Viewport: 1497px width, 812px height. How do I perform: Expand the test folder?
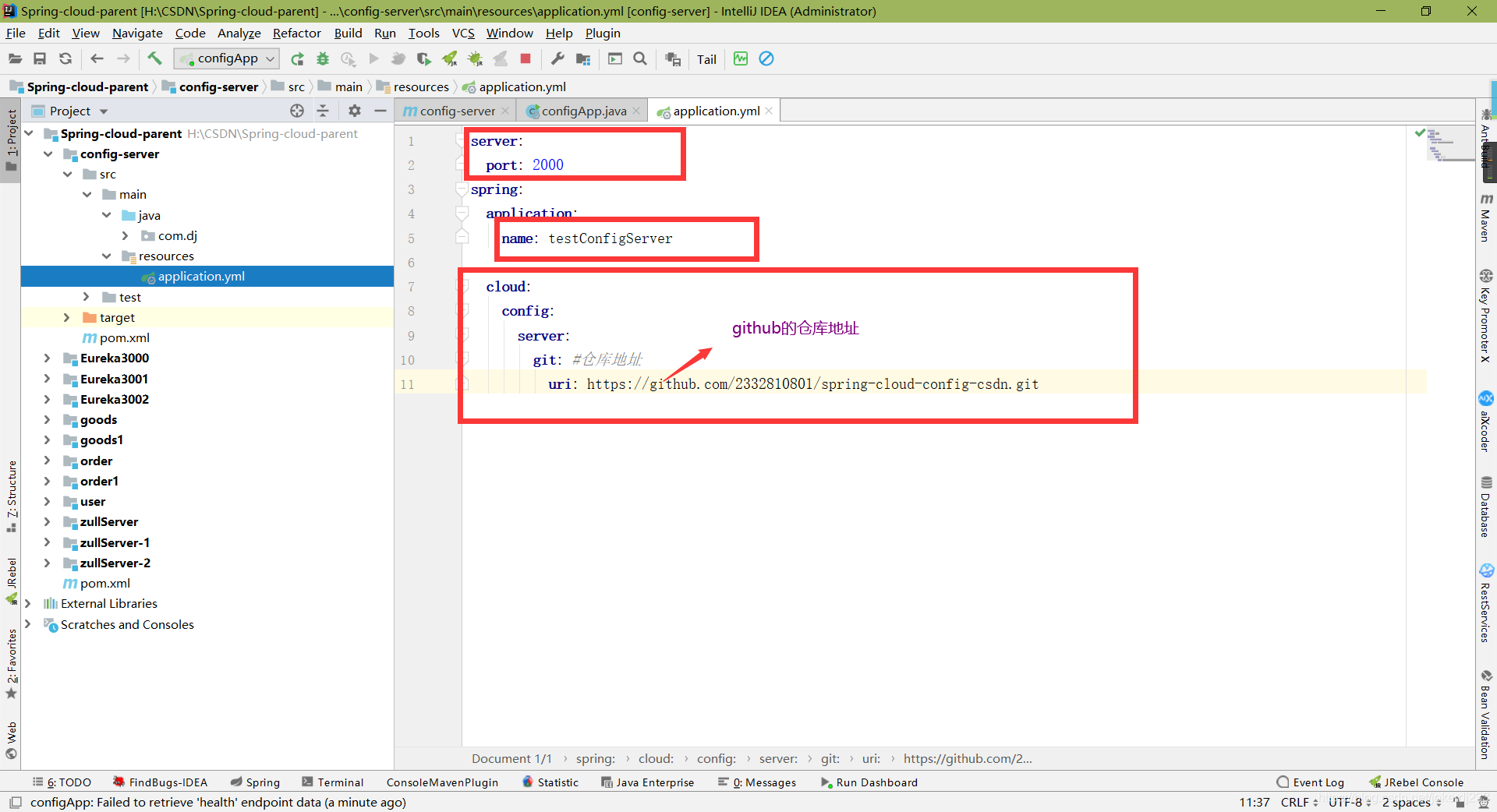pyautogui.click(x=87, y=297)
